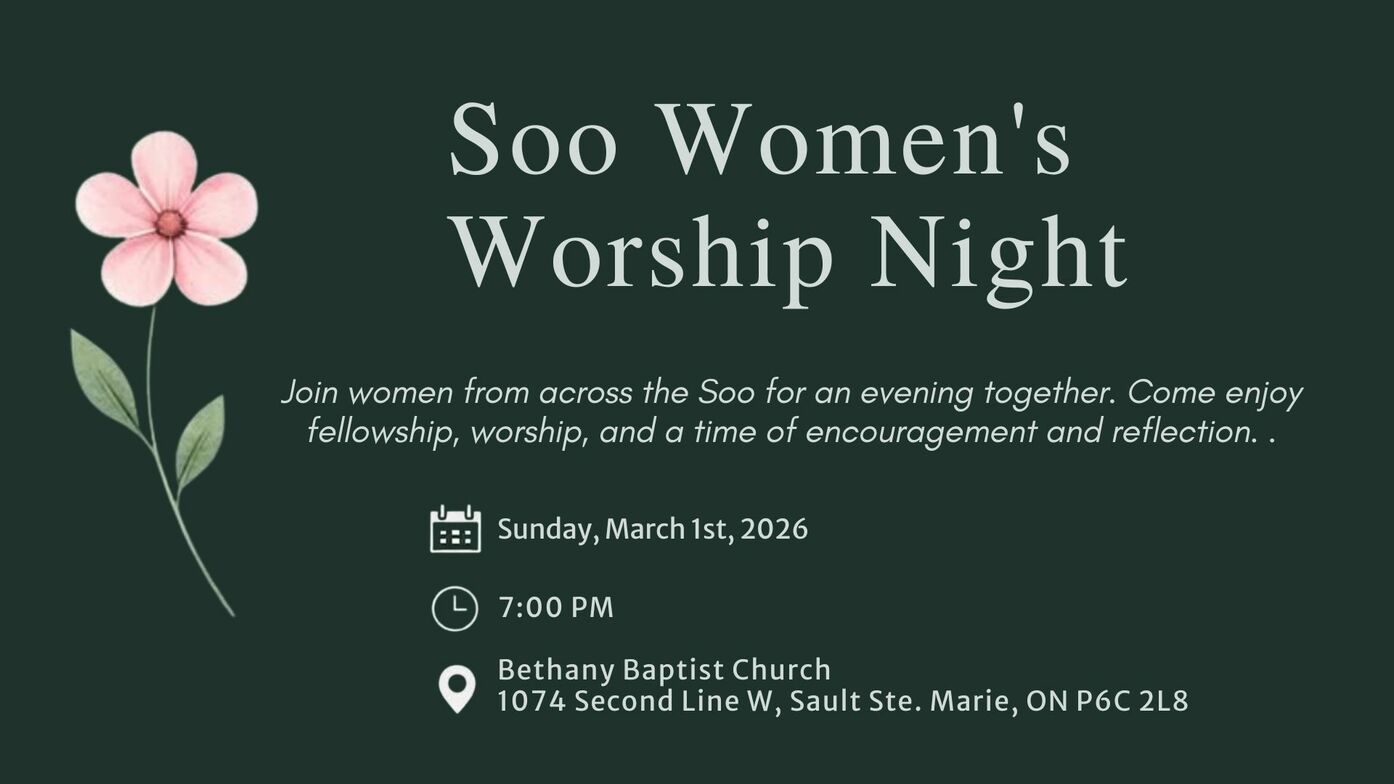Click the right green leaf

point(200,441)
